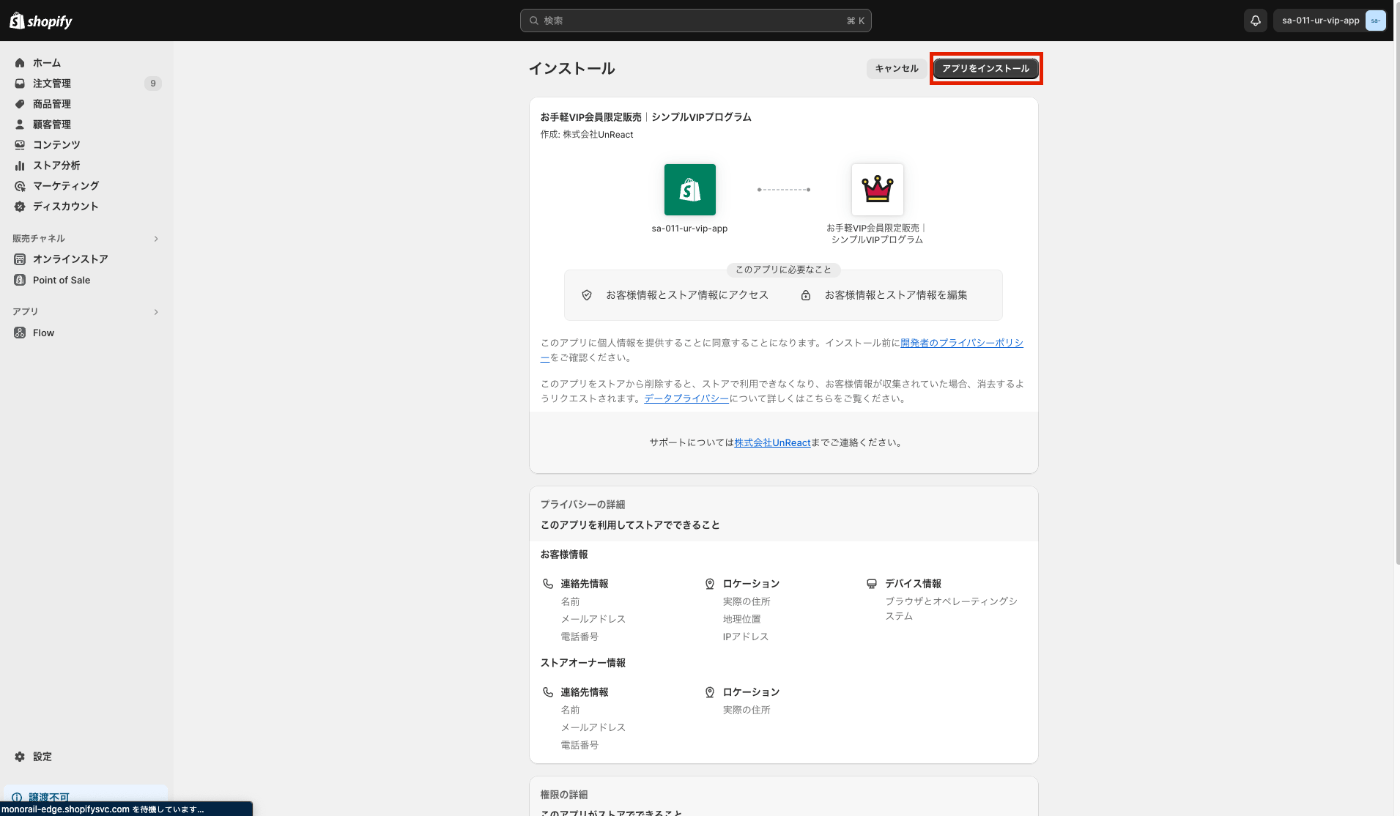The height and width of the screenshot is (816, 1400).
Task: Open the 株式会社UnReact support link
Action: [772, 442]
